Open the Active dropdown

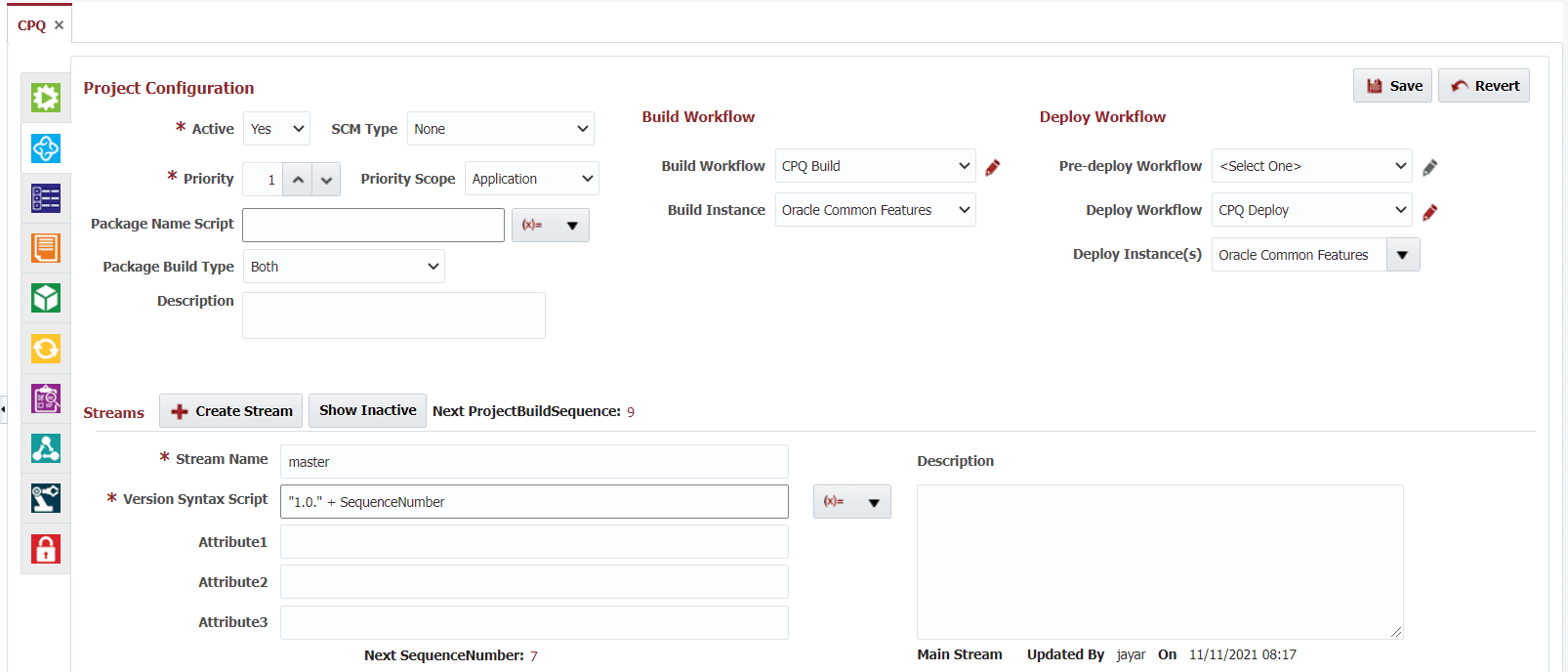tap(276, 129)
